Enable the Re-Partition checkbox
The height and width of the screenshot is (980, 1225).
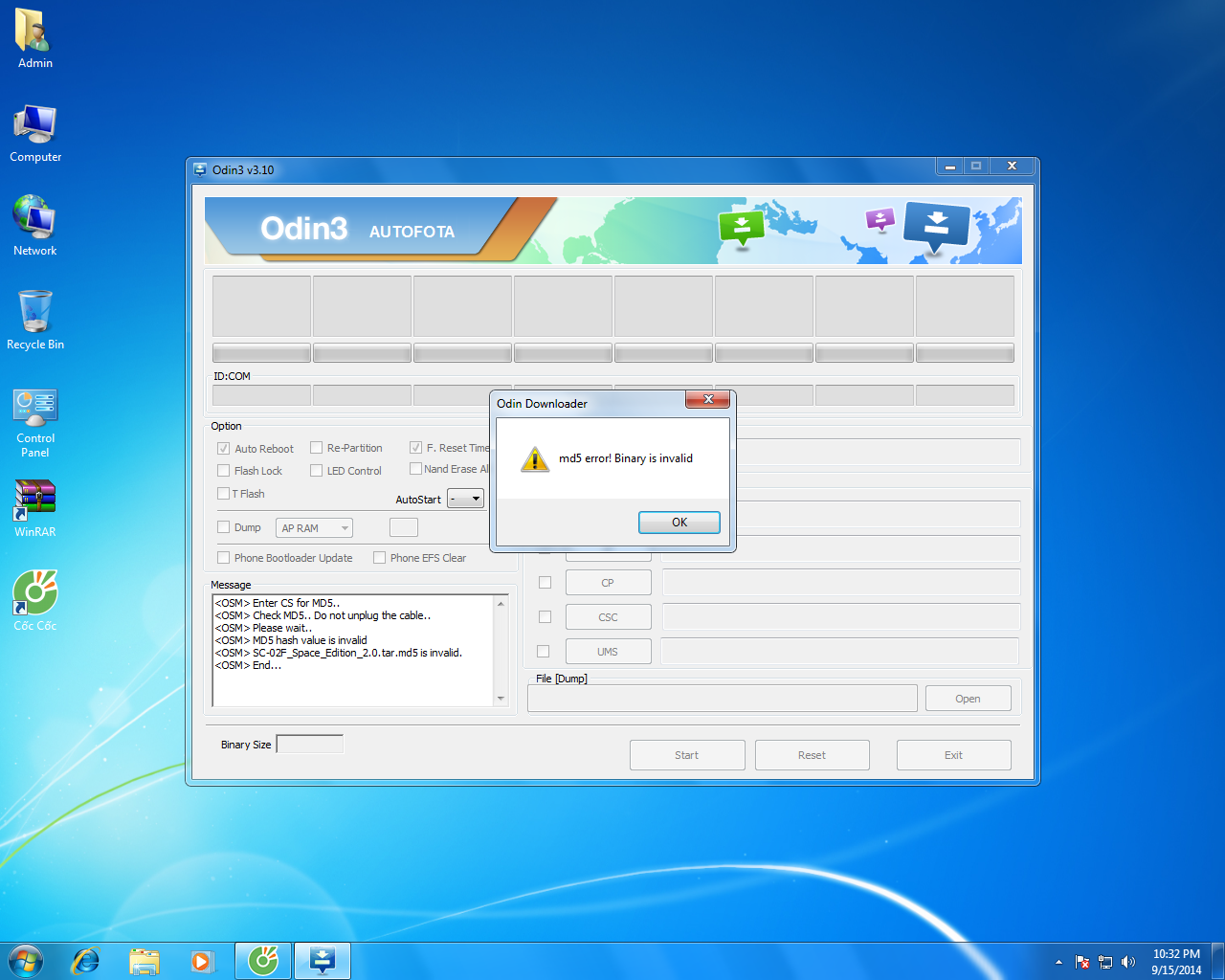click(x=316, y=448)
